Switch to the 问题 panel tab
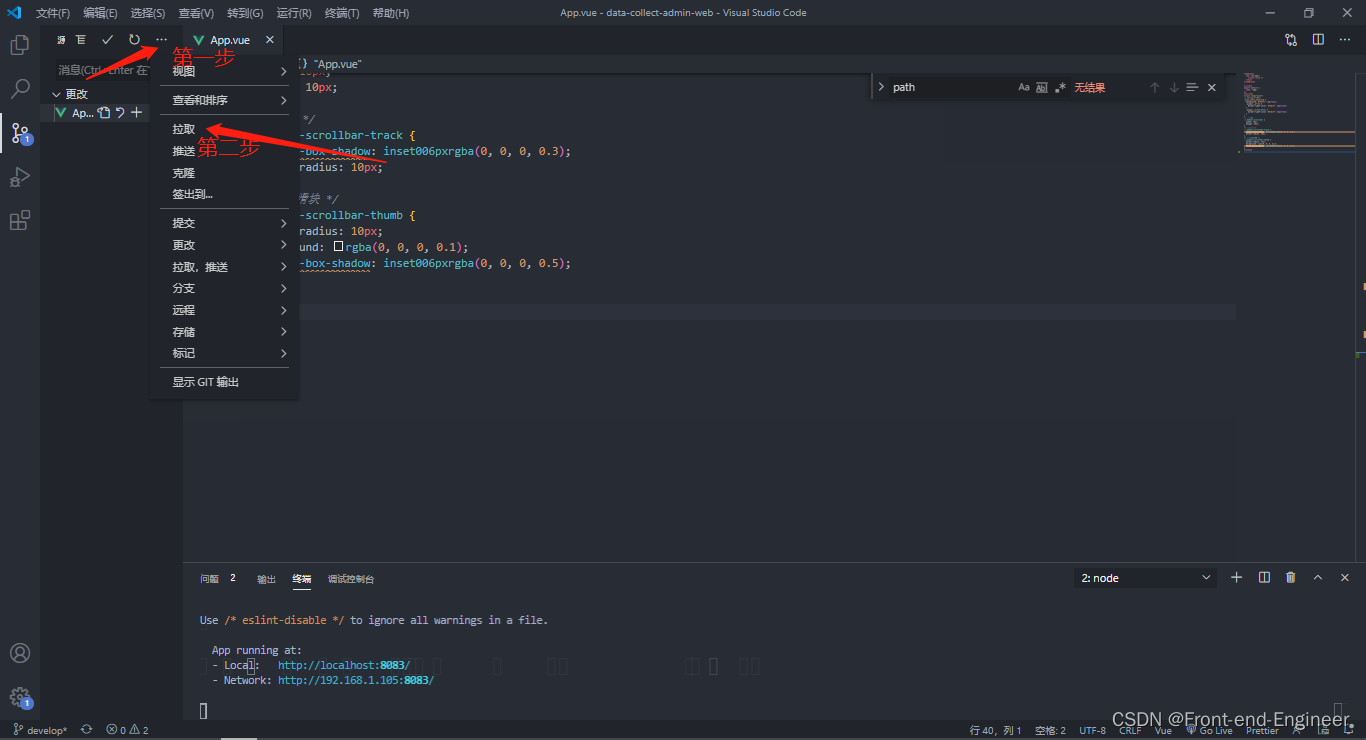 point(209,578)
